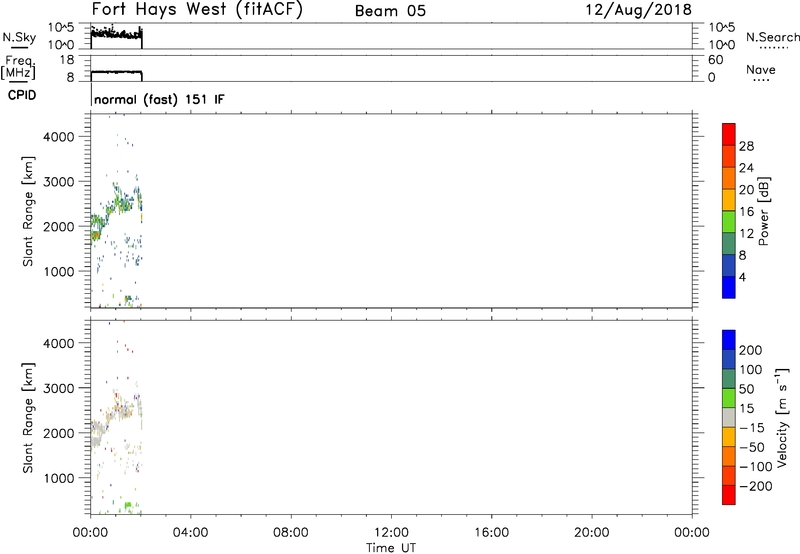
Task: Click the 'Nave' legend label
Action: coord(760,69)
